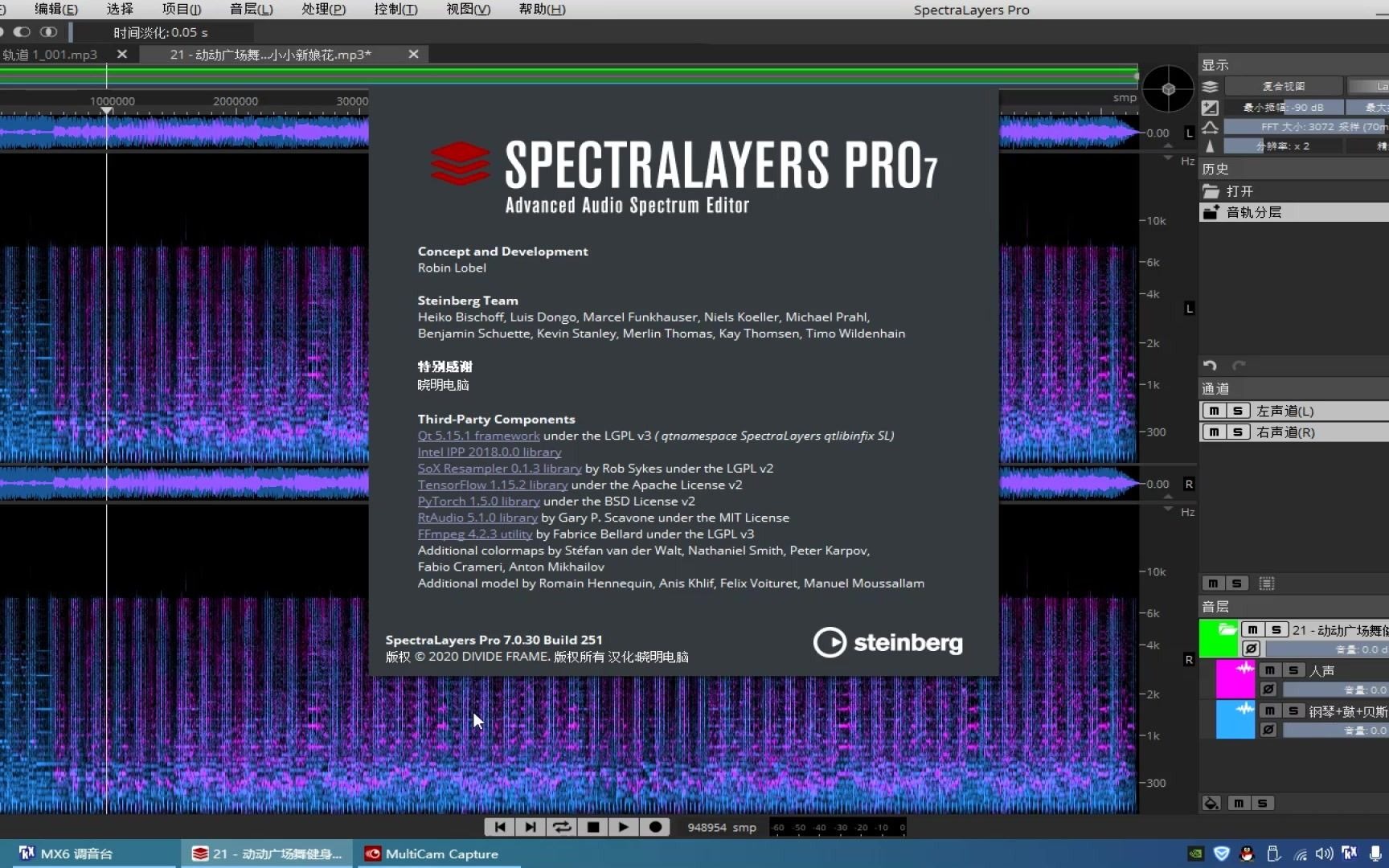Stop audio playback
1389x868 pixels.
click(x=593, y=827)
